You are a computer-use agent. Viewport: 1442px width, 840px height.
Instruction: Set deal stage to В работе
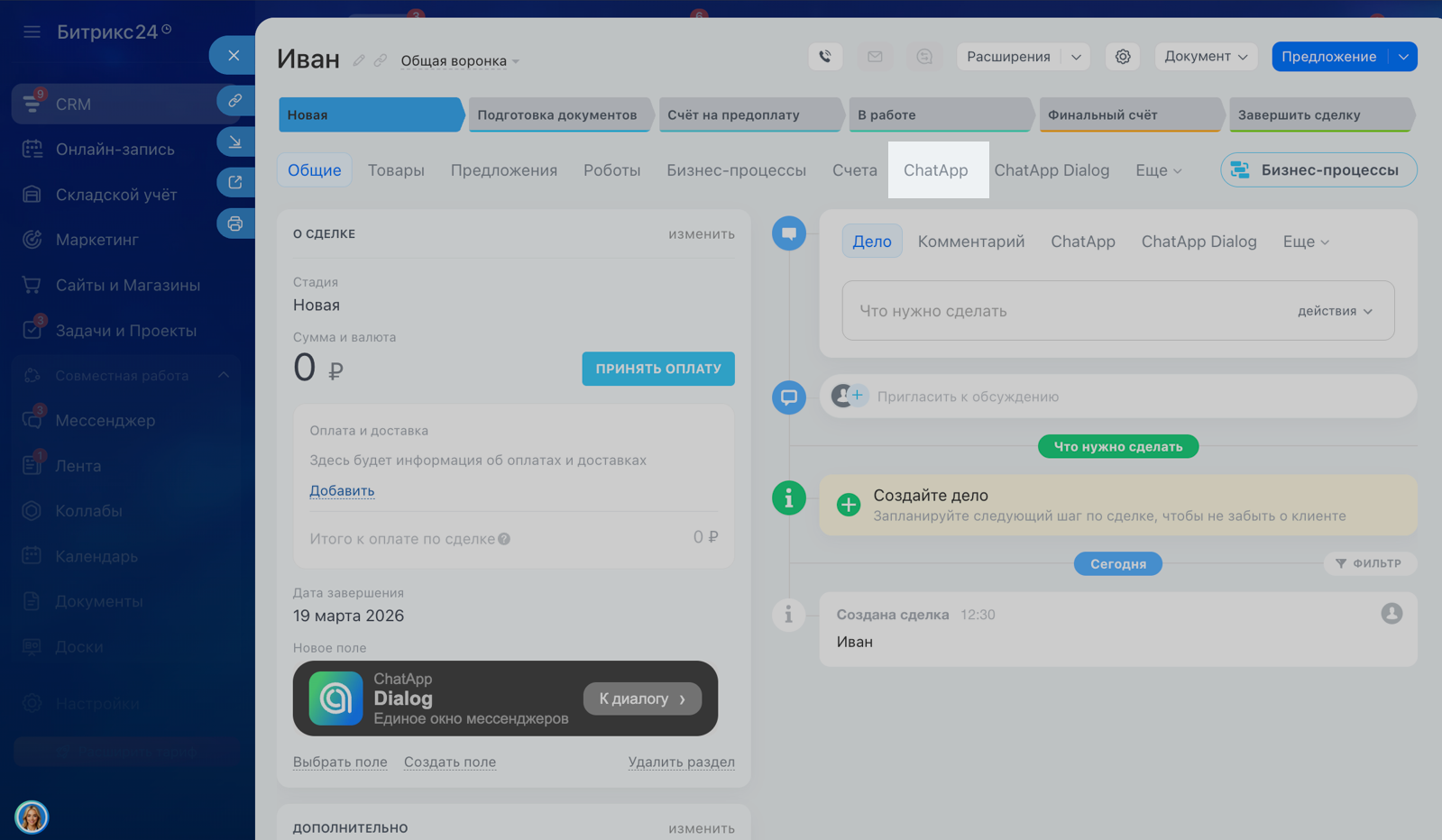pos(938,115)
